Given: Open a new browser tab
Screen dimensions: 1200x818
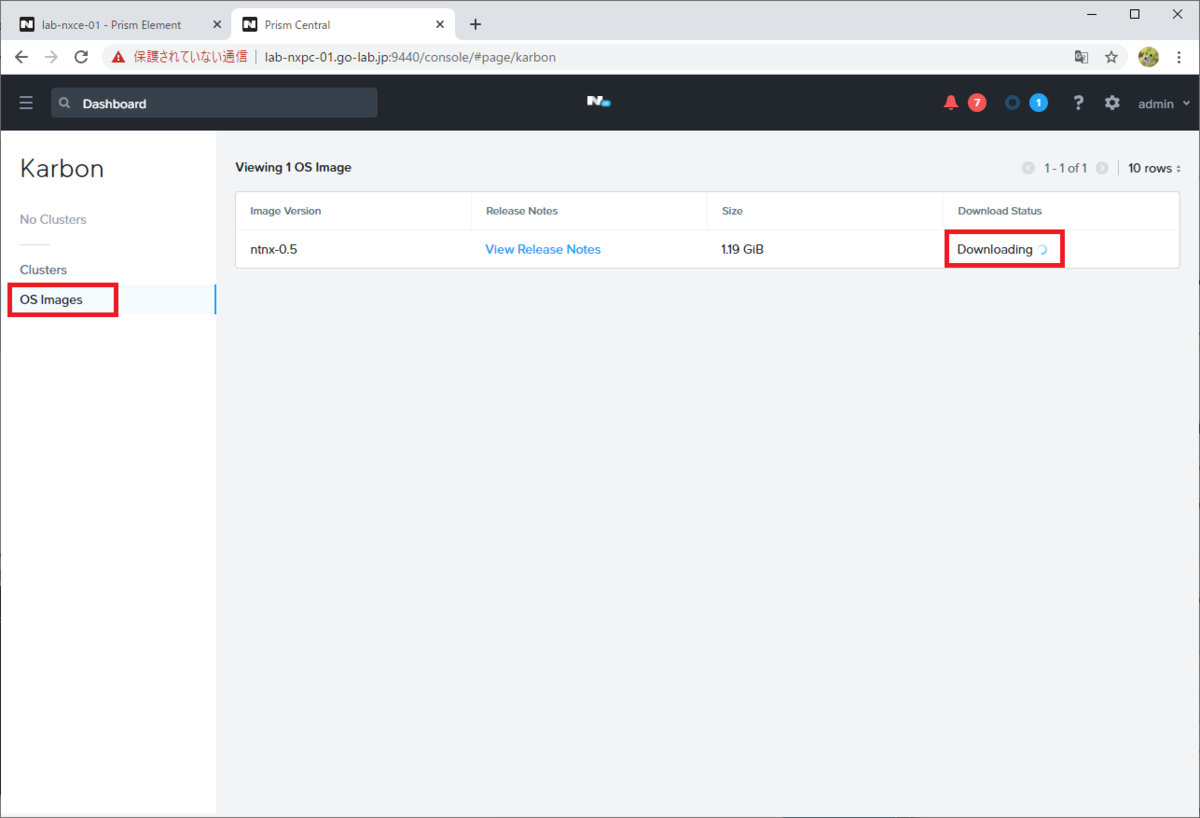Looking at the screenshot, I should (x=475, y=24).
